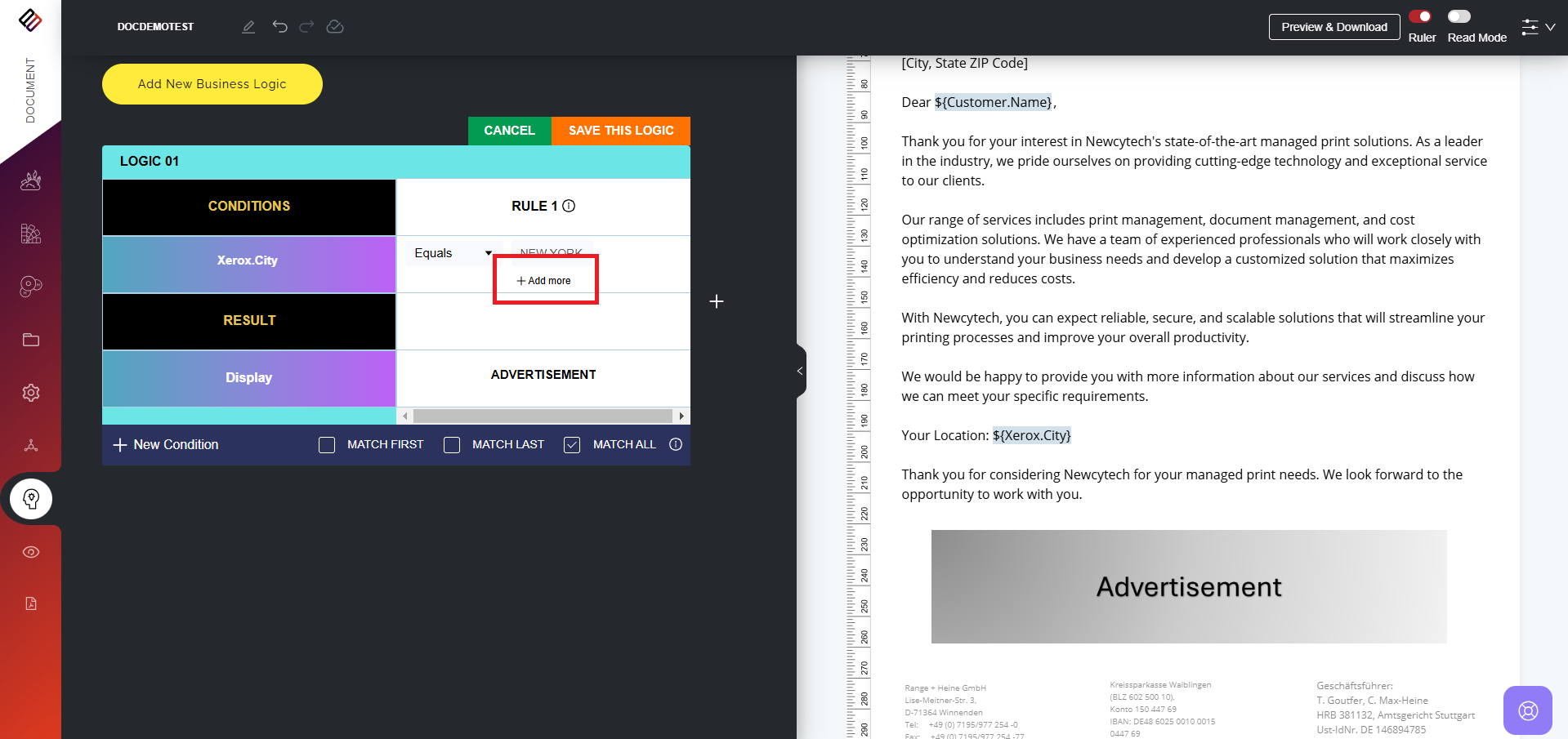
Task: Open the folder icon in sidebar
Action: 31,340
